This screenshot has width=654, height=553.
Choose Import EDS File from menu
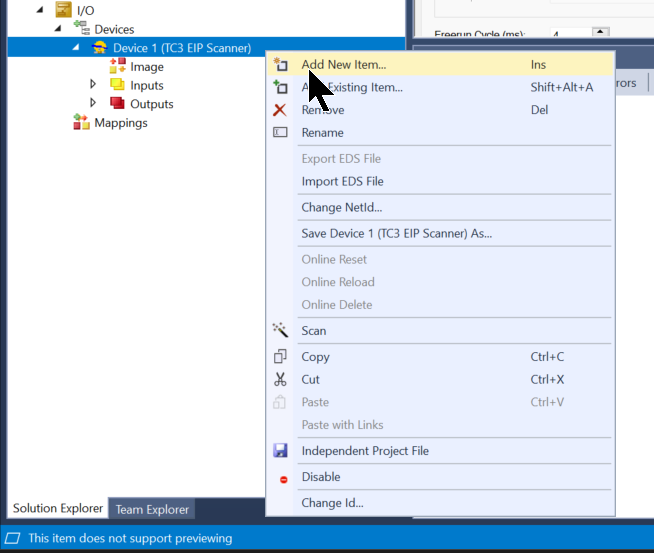point(342,182)
